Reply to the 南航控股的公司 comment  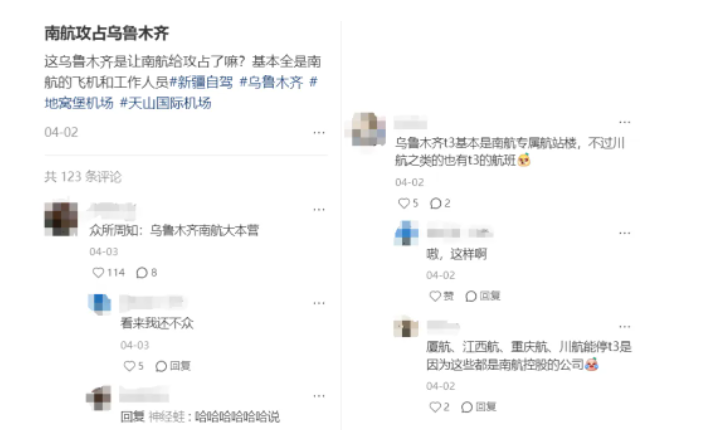pos(479,407)
